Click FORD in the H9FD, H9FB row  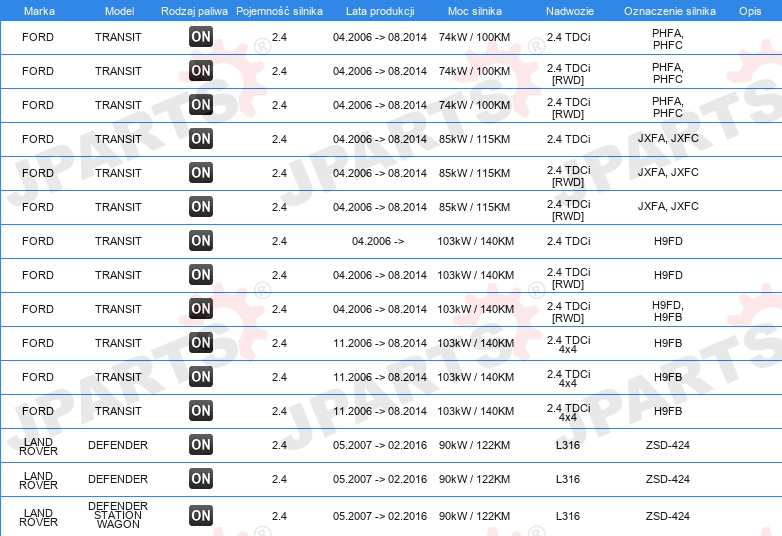click(x=38, y=309)
